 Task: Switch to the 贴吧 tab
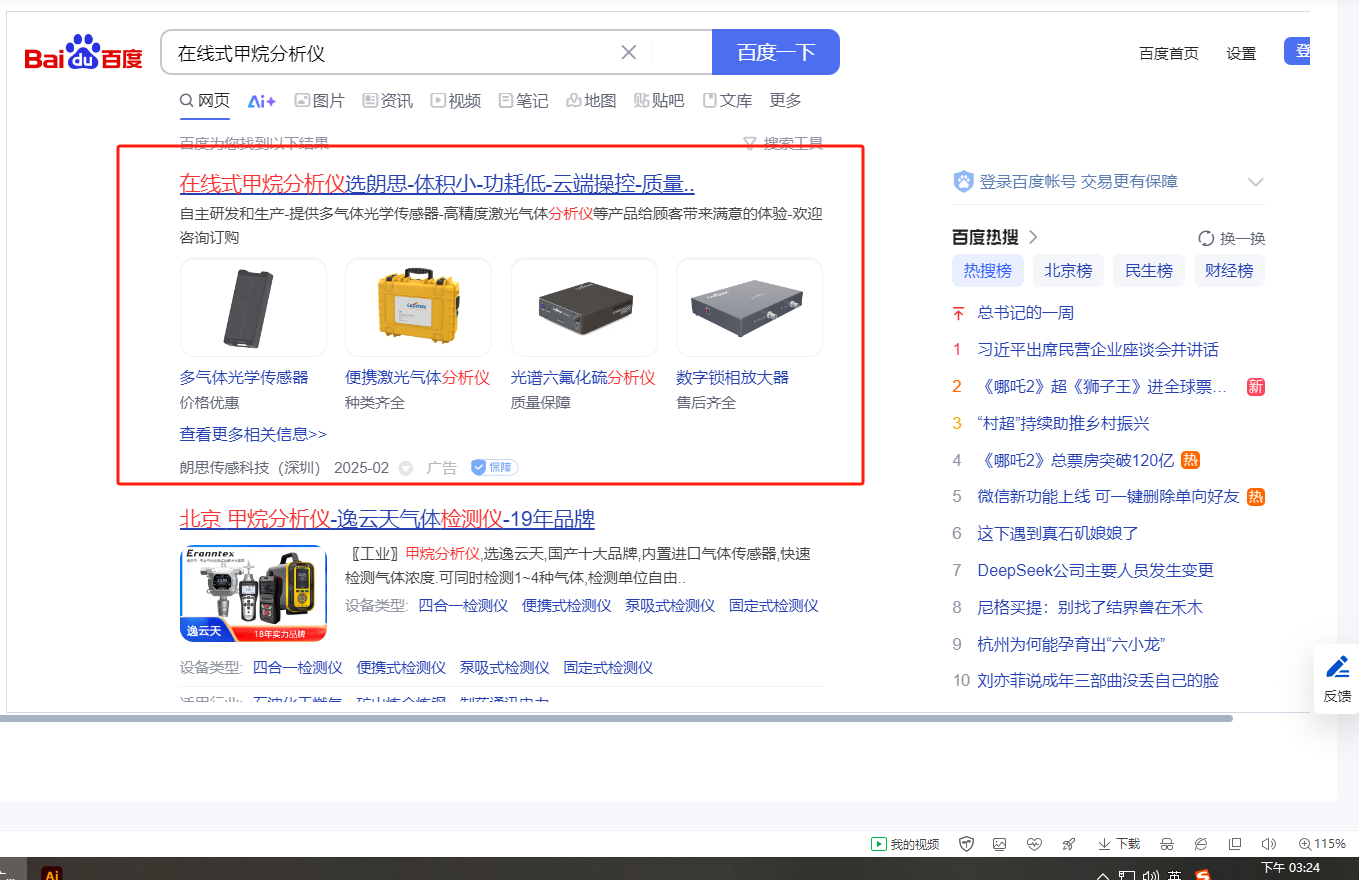point(659,101)
